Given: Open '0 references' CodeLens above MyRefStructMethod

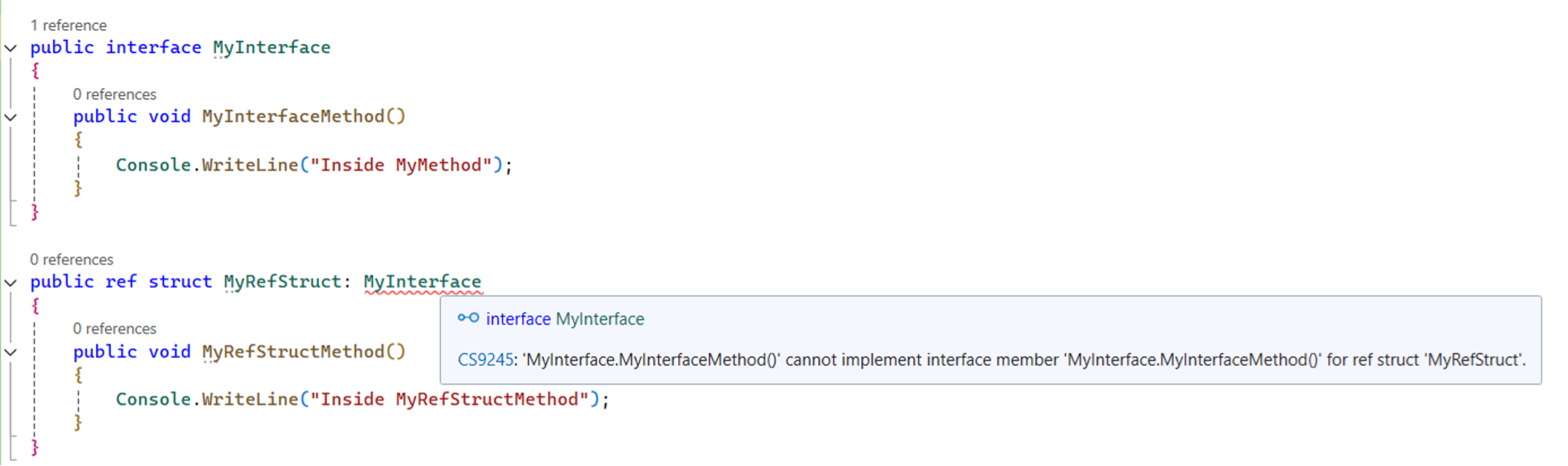Looking at the screenshot, I should click(115, 329).
